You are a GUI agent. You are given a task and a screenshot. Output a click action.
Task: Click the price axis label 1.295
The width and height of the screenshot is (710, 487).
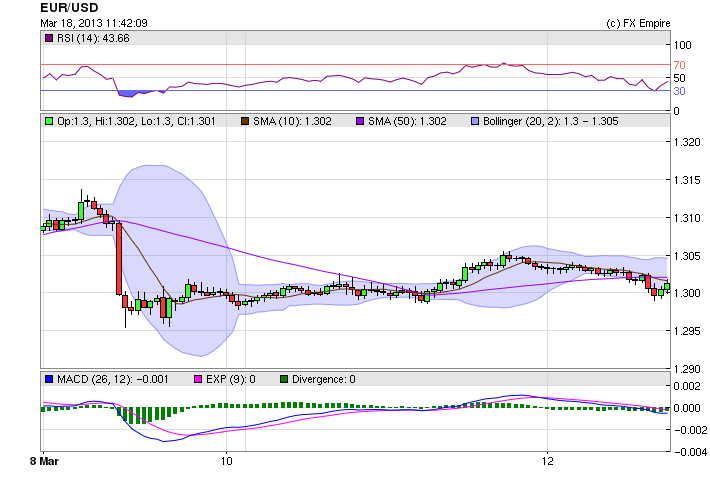point(687,331)
